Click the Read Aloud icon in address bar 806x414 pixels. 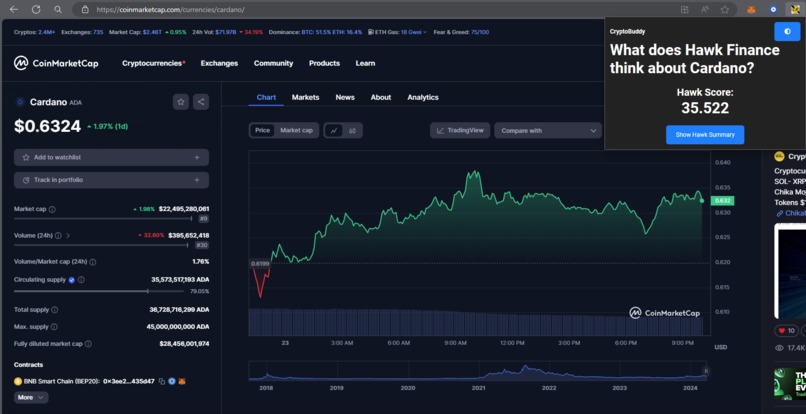coord(705,9)
